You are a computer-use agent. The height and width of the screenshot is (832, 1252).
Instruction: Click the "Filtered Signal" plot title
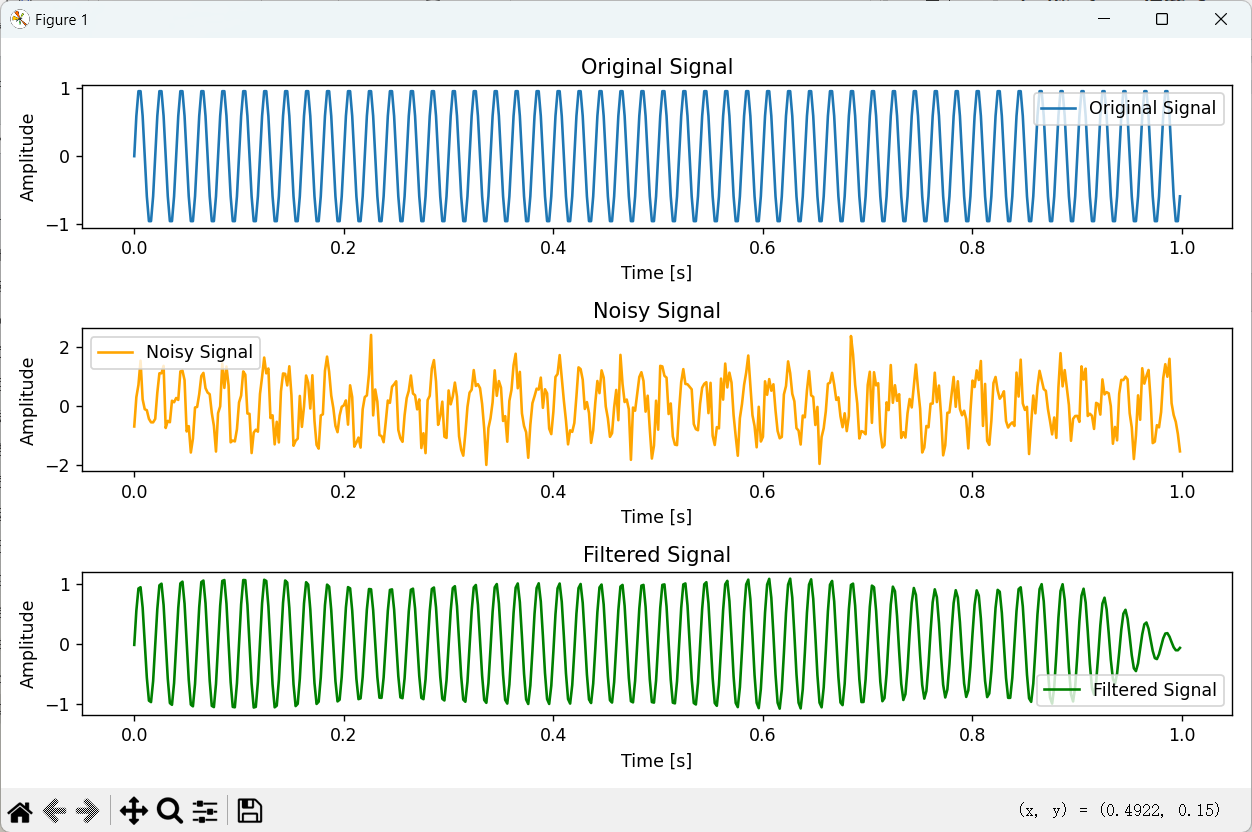click(657, 555)
